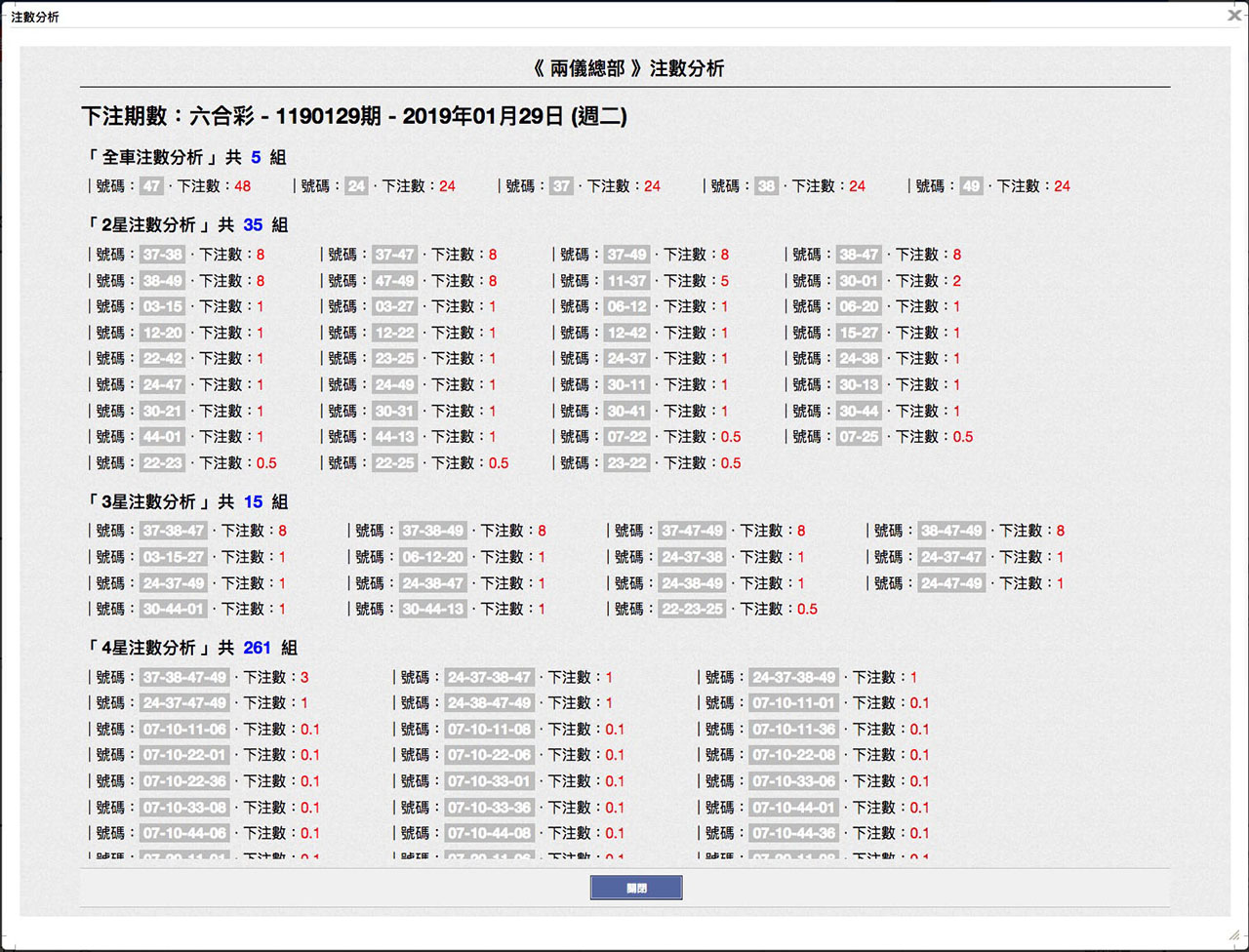Select number badge 49 in 全車注數分析

(x=971, y=186)
